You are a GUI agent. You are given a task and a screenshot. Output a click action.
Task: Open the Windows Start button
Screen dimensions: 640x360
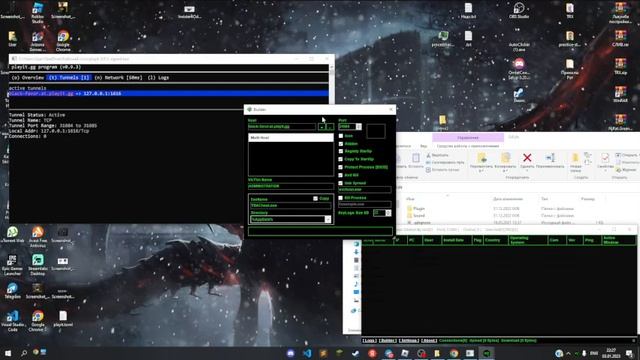click(x=8, y=353)
